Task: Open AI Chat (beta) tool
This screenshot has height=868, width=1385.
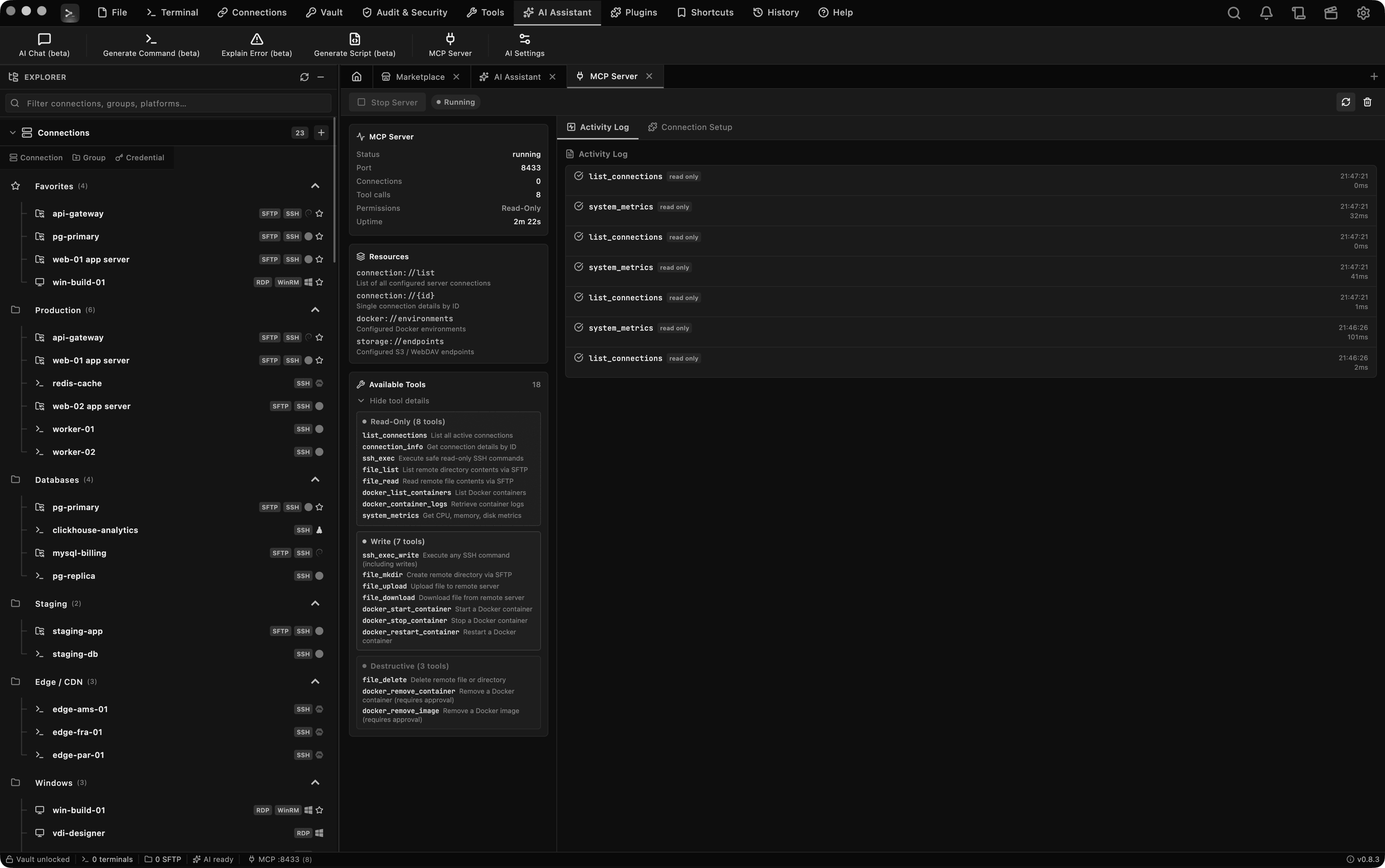Action: click(44, 45)
